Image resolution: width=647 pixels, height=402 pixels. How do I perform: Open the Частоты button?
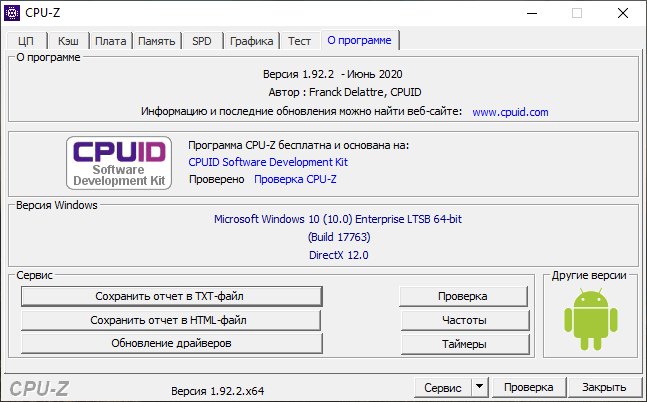click(465, 320)
